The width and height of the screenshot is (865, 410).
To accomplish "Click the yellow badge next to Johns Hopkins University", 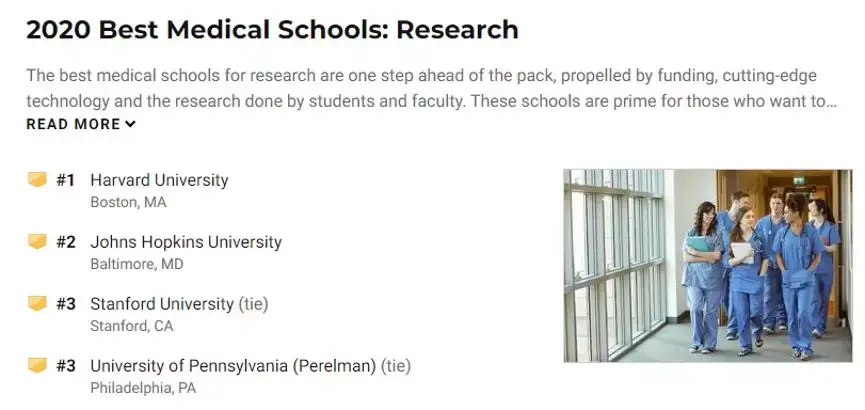I will coord(37,242).
